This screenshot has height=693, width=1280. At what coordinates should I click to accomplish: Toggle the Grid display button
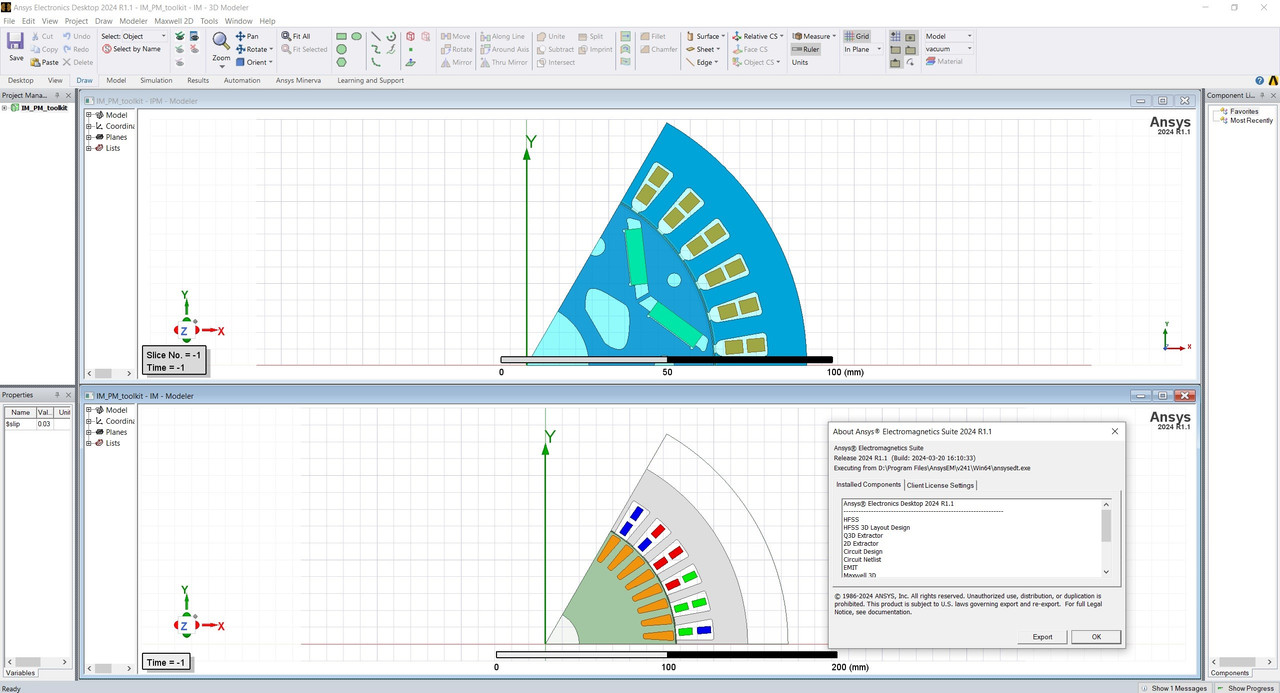[x=857, y=36]
